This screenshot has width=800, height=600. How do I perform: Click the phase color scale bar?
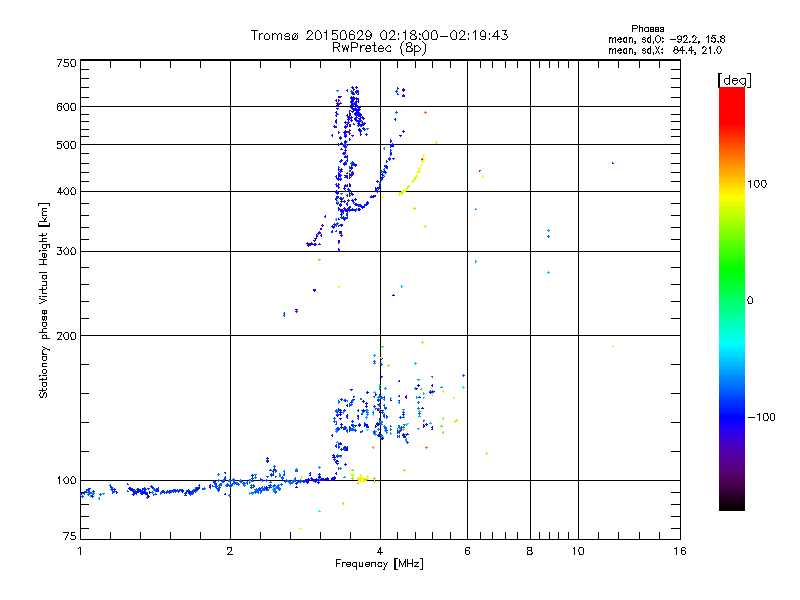point(732,299)
